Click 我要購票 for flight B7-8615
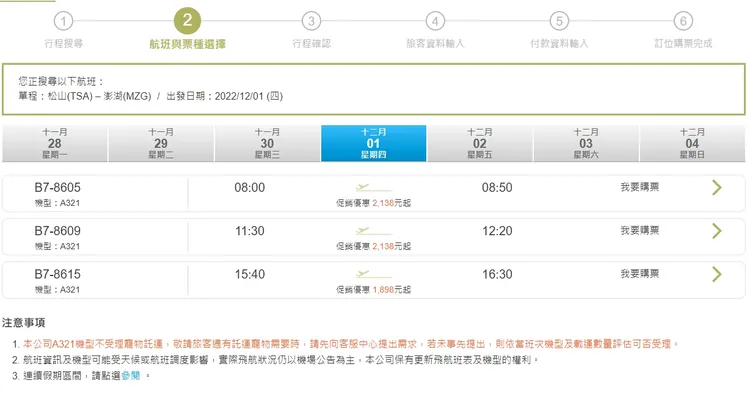Image resolution: width=750 pixels, height=394 pixels. (640, 274)
